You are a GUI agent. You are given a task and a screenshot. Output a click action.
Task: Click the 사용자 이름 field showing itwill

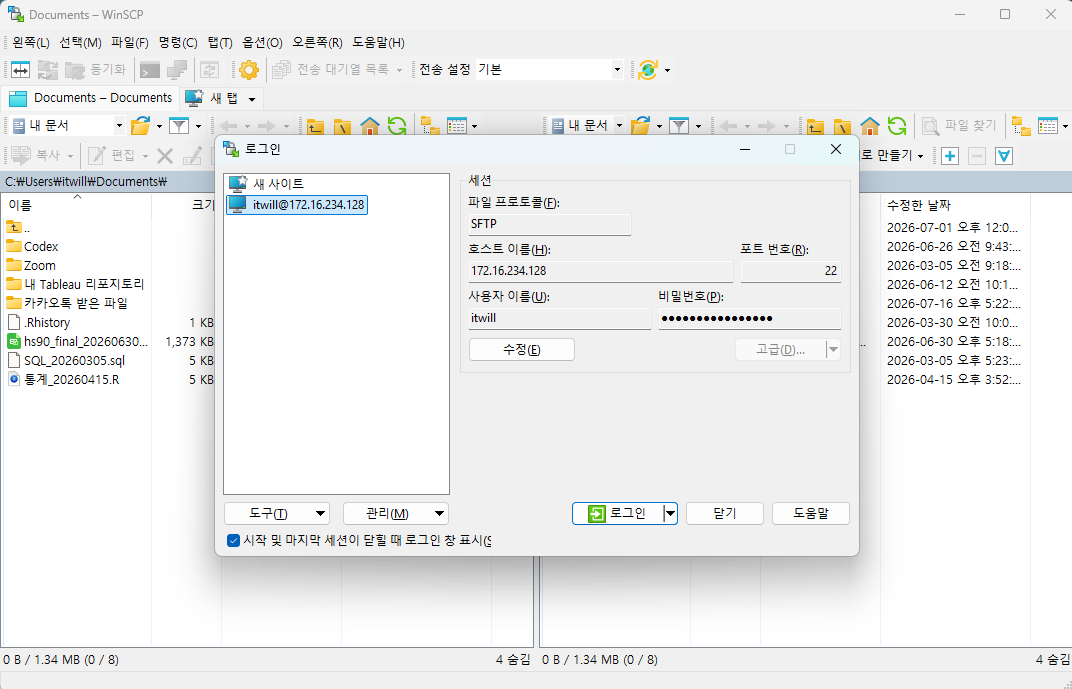[559, 319]
